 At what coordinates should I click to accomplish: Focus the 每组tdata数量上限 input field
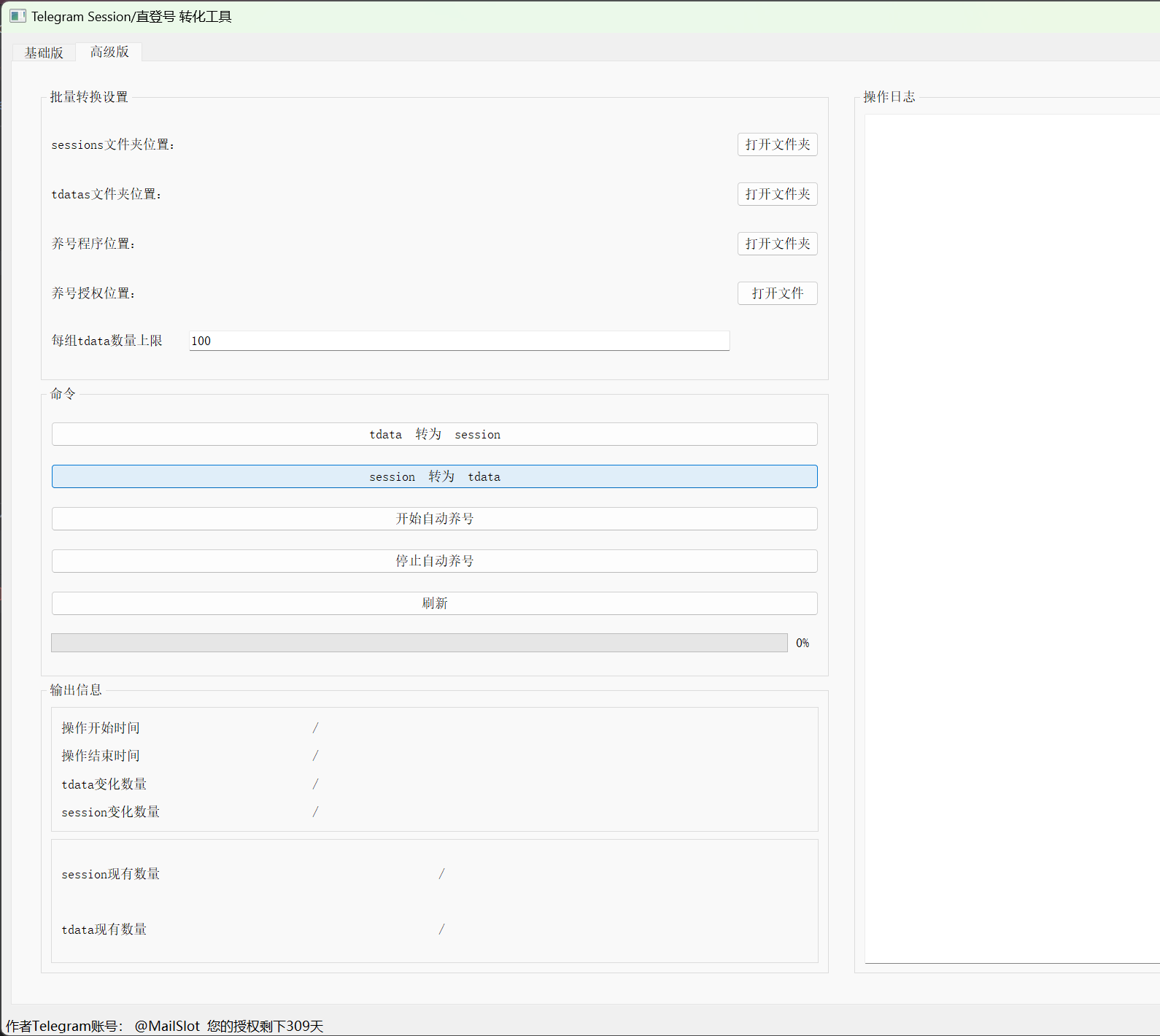(x=459, y=341)
